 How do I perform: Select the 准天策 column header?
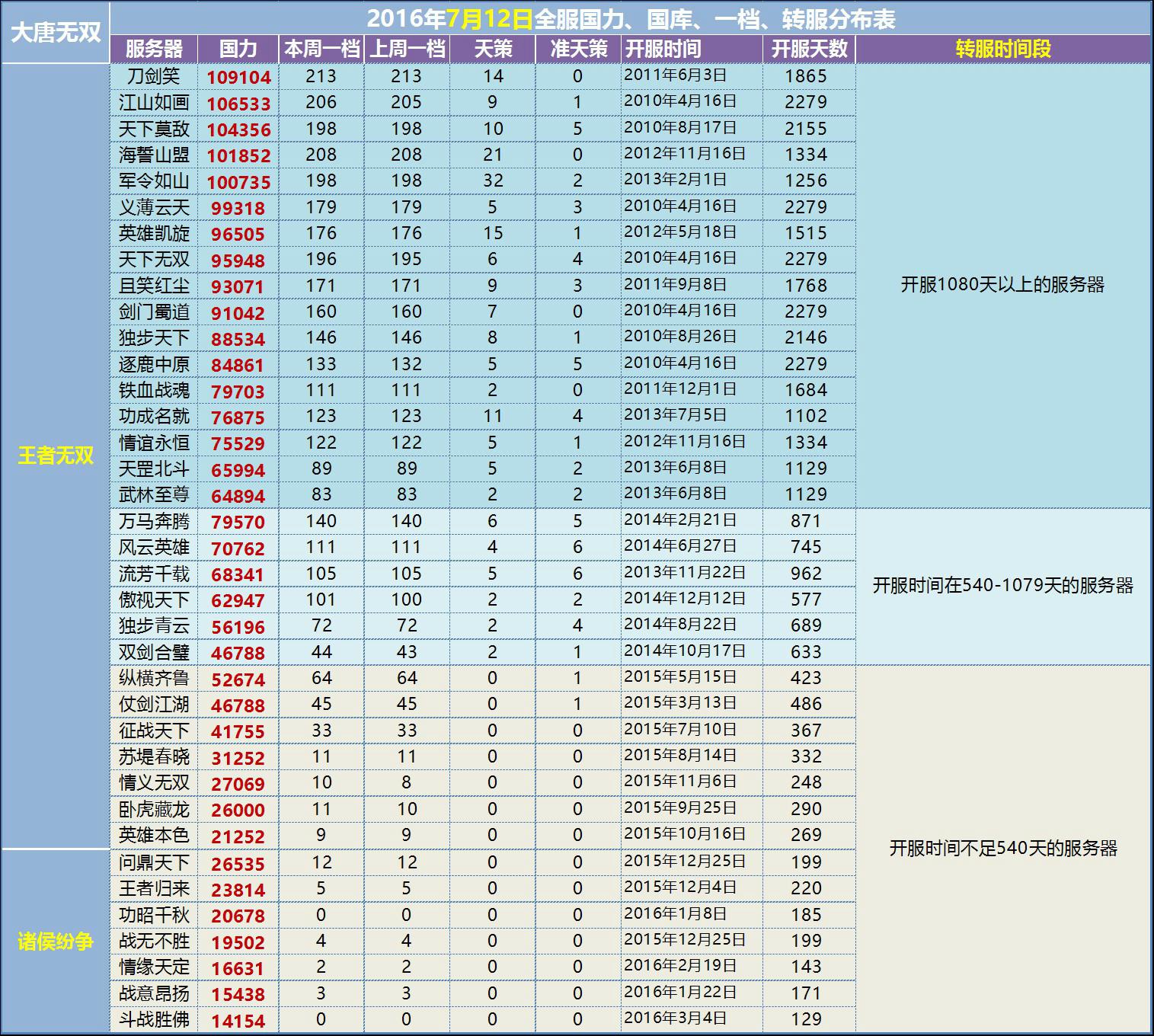pyautogui.click(x=578, y=49)
